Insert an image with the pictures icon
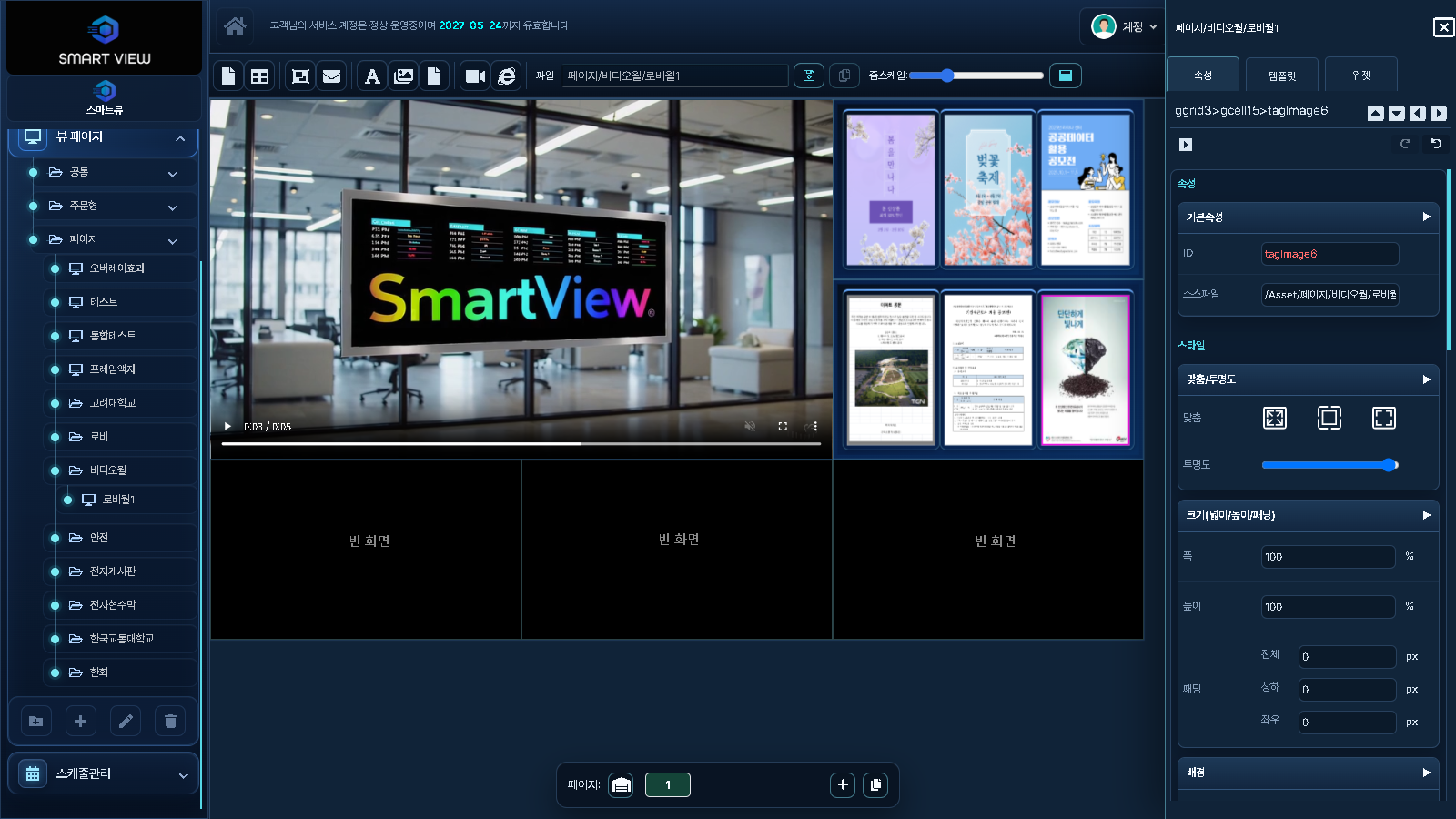1456x819 pixels. point(404,76)
